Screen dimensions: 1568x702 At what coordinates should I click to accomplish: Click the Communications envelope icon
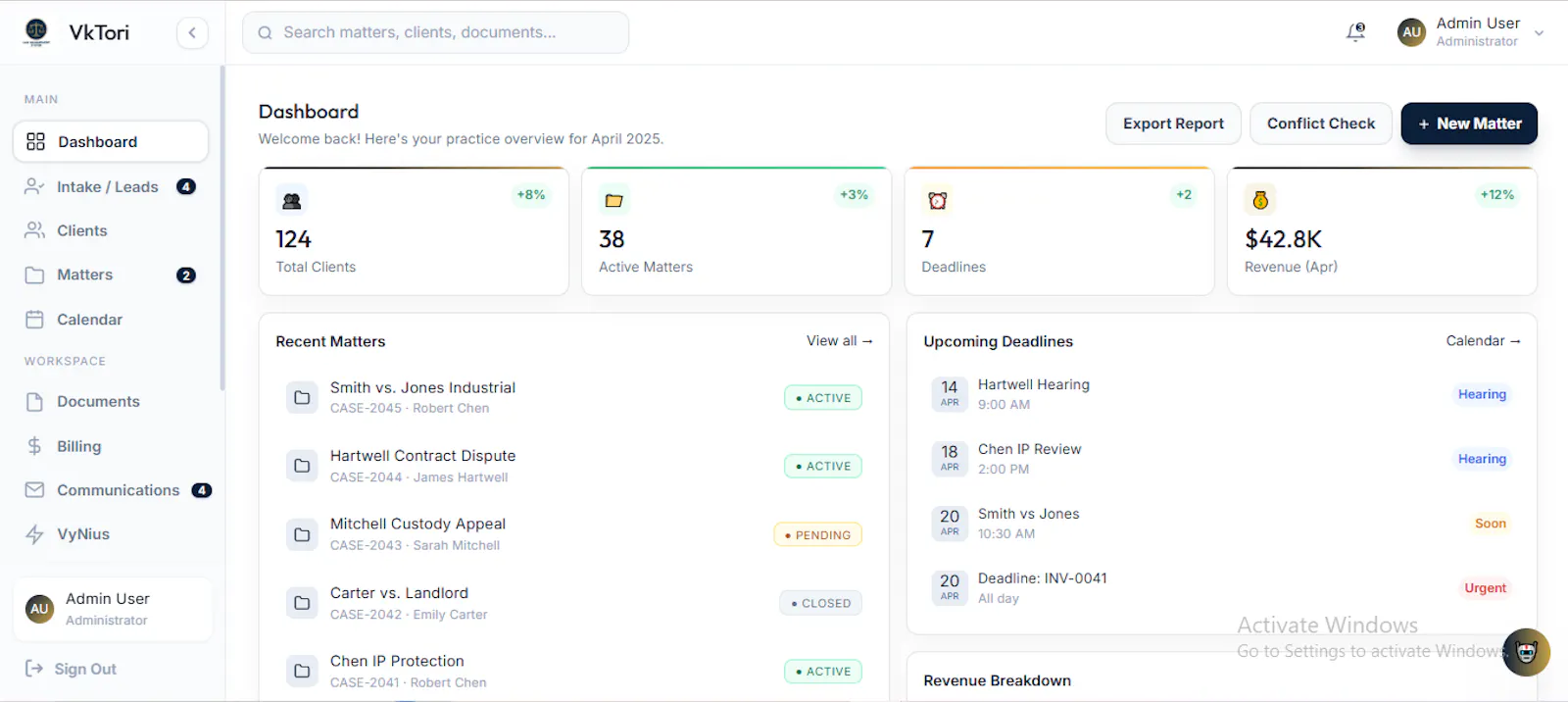[34, 490]
